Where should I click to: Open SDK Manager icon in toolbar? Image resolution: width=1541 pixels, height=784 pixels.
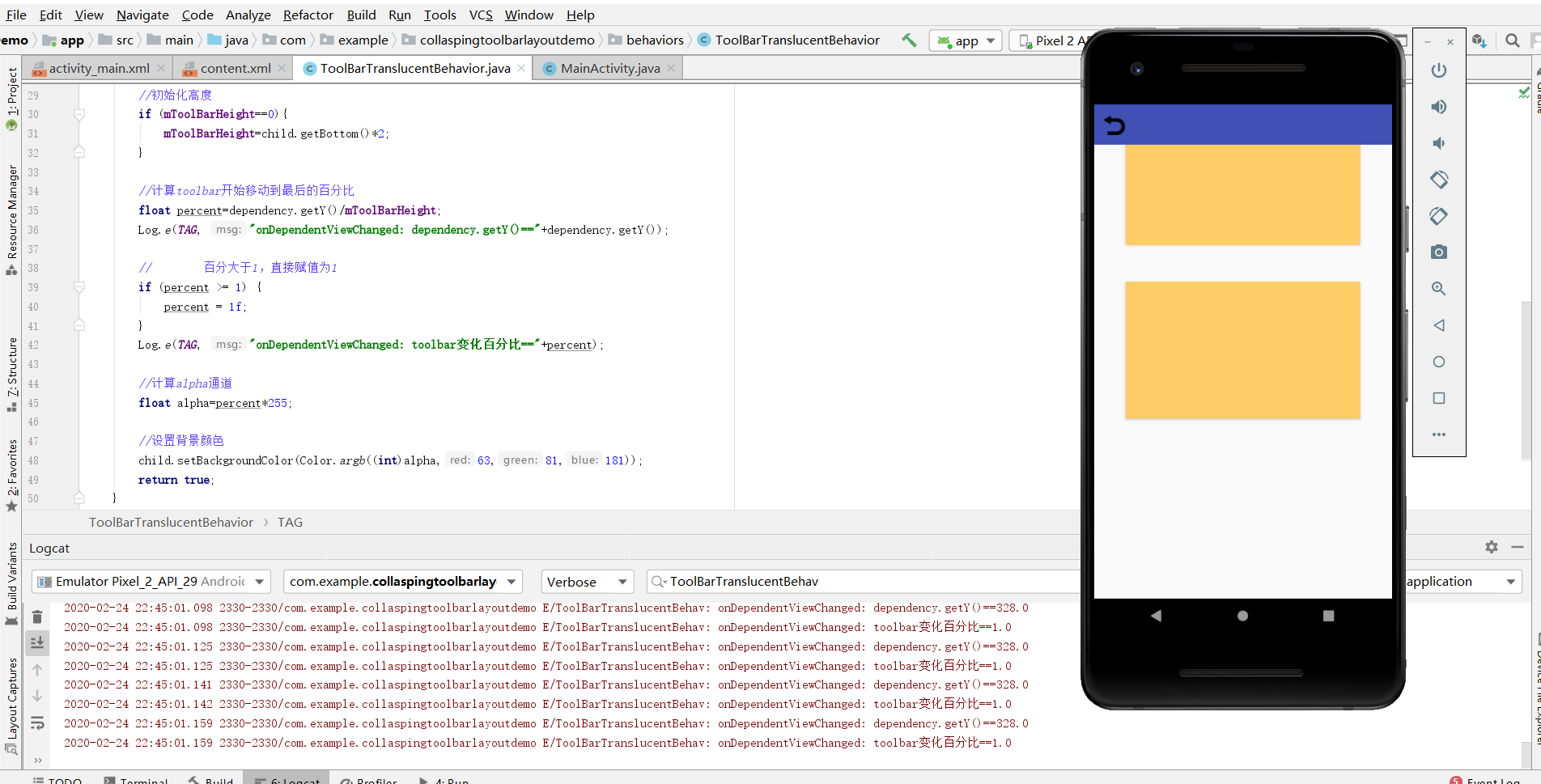coord(1479,40)
